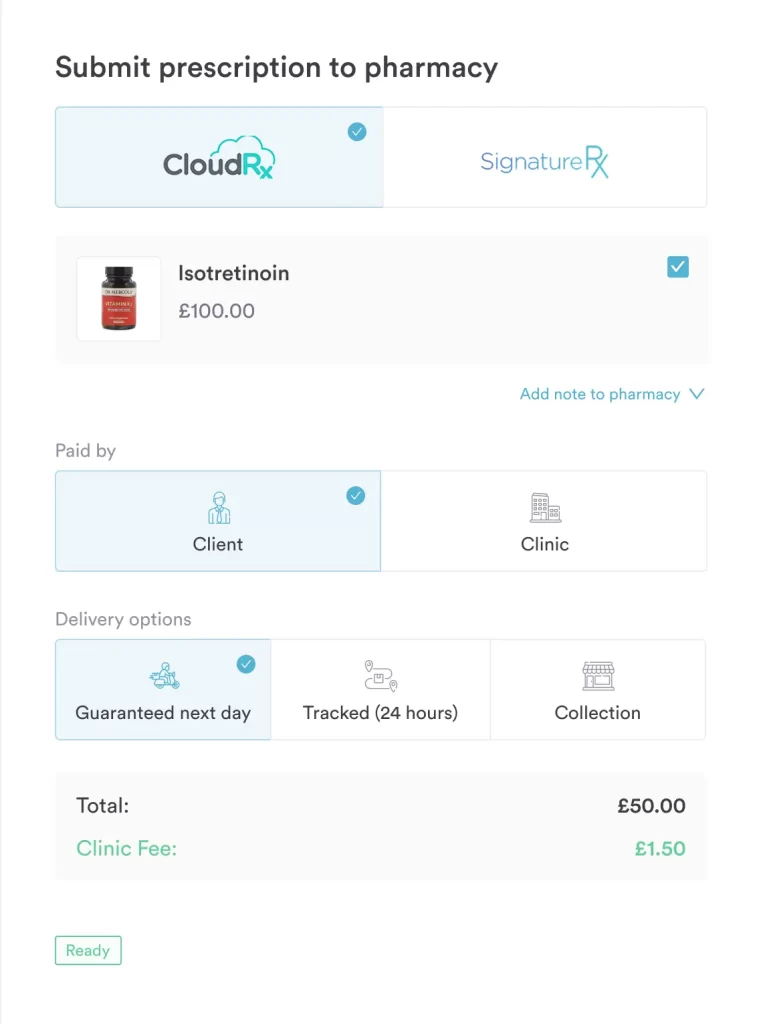Select the delivery scooter icon for next day

tap(162, 674)
